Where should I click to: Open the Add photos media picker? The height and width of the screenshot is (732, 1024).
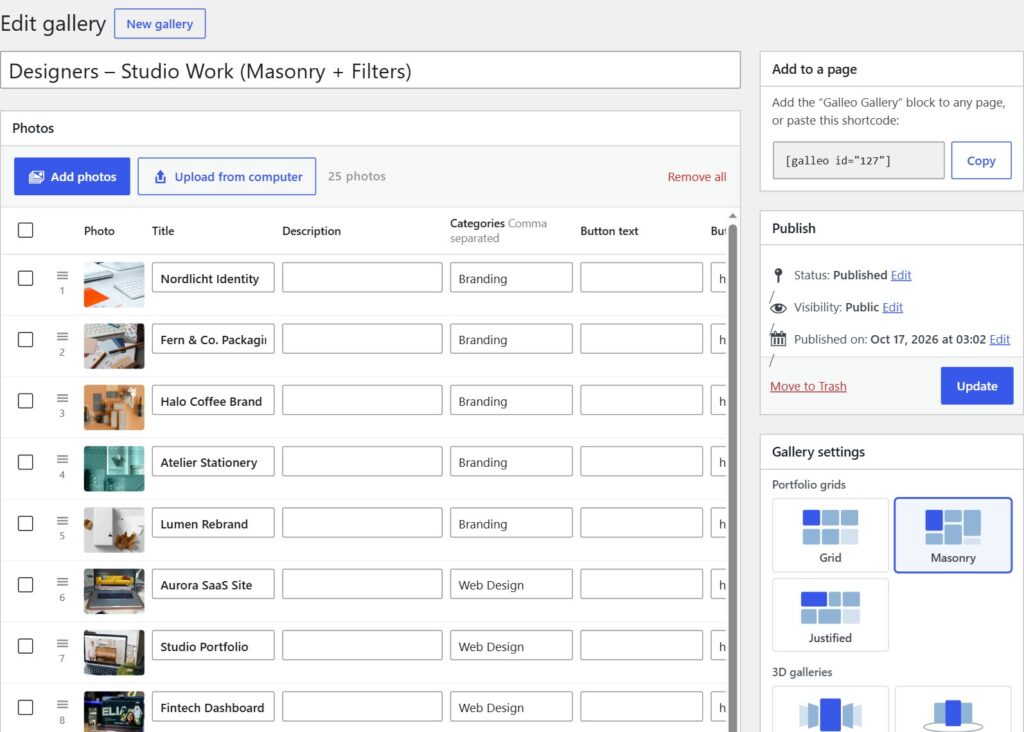[x=72, y=176]
